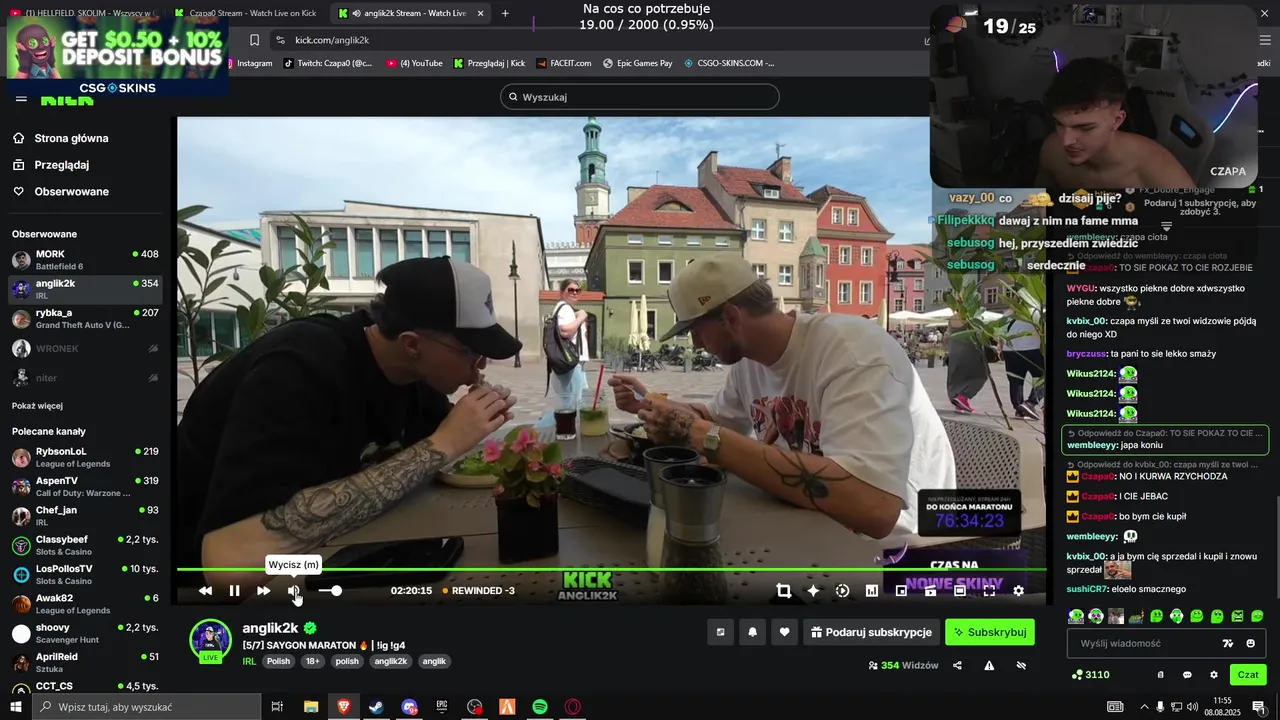Open Steam from the taskbar
Screen dimensions: 1280x720
coord(376,707)
